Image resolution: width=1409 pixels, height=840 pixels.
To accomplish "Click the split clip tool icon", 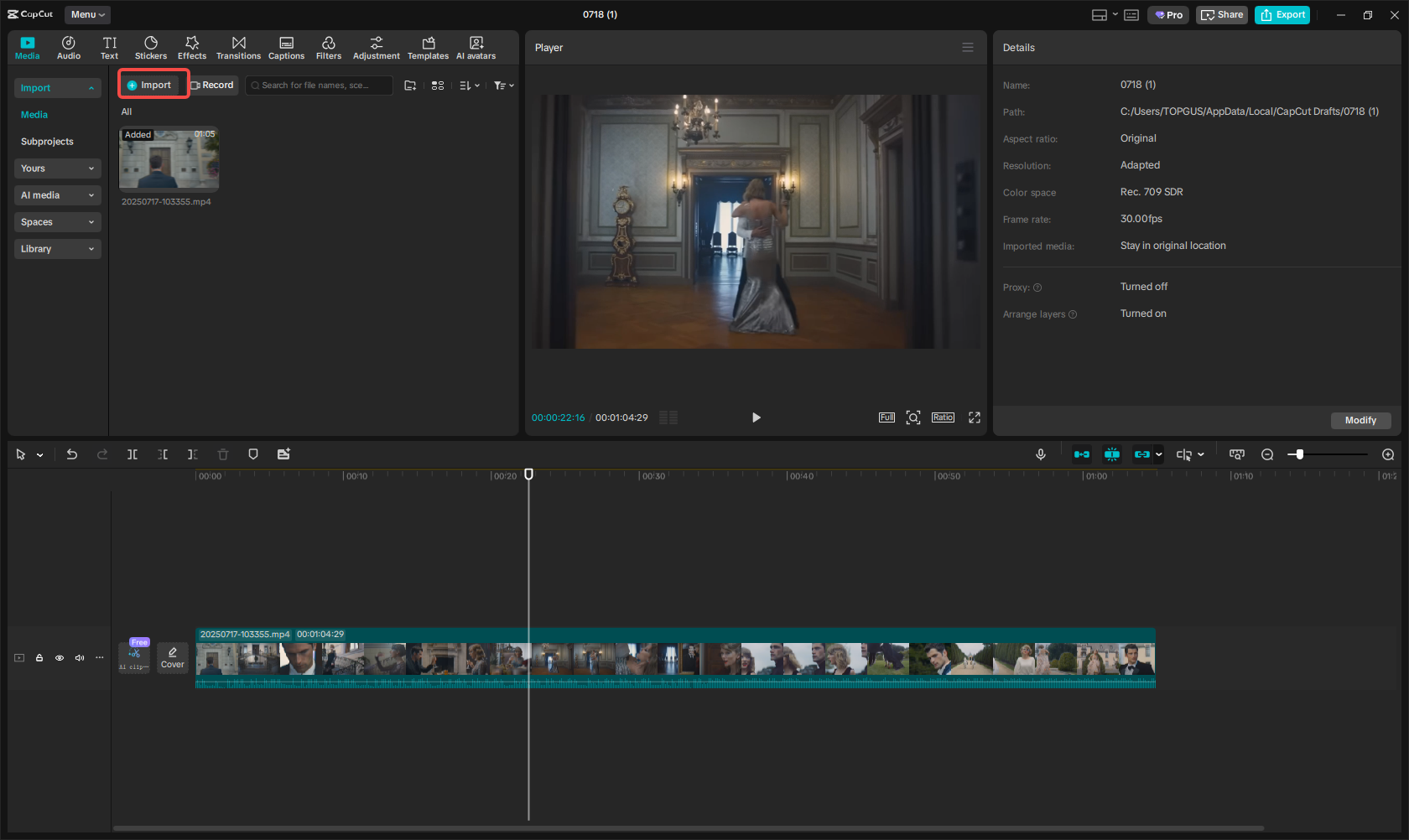I will click(133, 454).
